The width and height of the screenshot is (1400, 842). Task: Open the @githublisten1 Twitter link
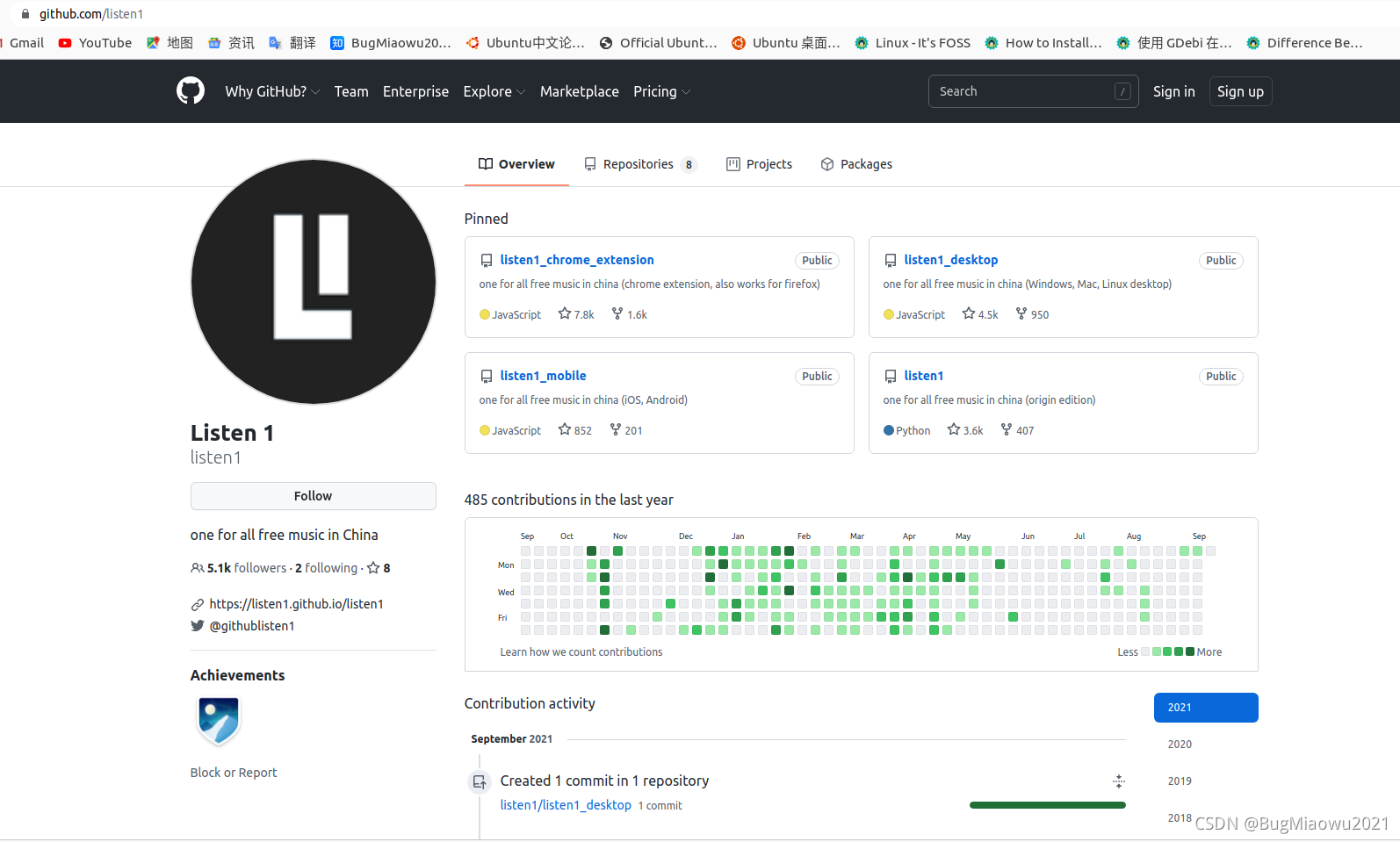point(252,626)
